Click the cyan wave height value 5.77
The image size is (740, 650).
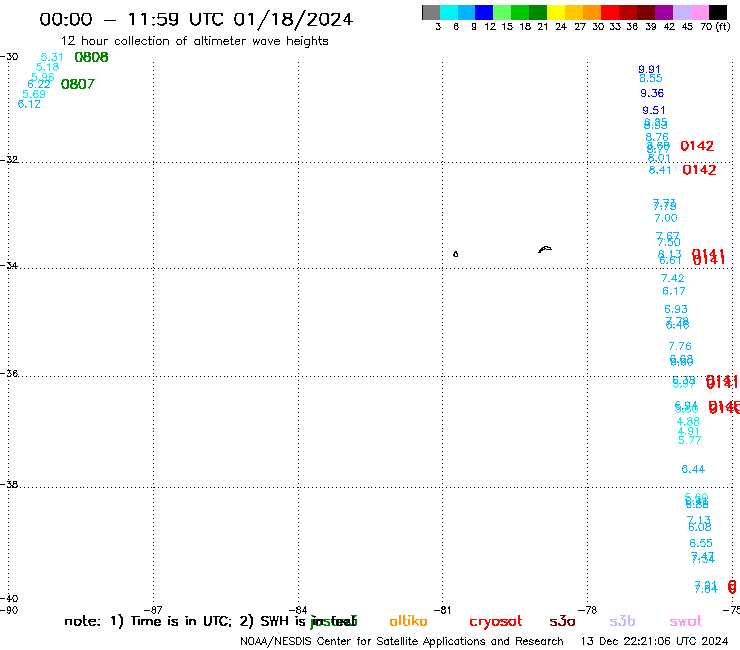pos(690,440)
